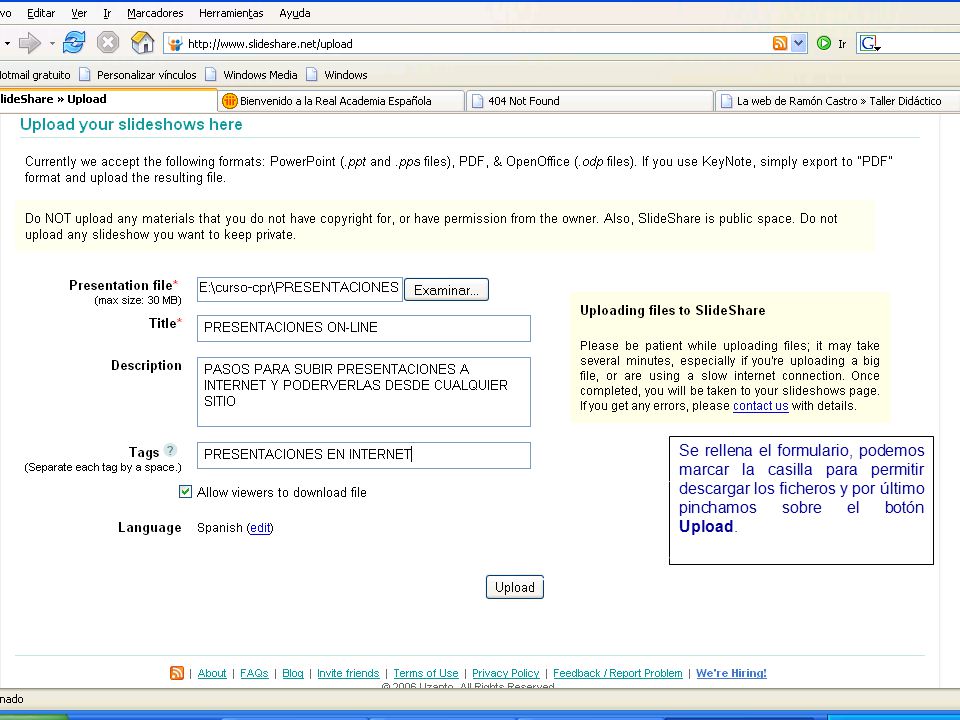Viewport: 960px width, 720px height.
Task: Open the We're Hiring! link
Action: 731,673
